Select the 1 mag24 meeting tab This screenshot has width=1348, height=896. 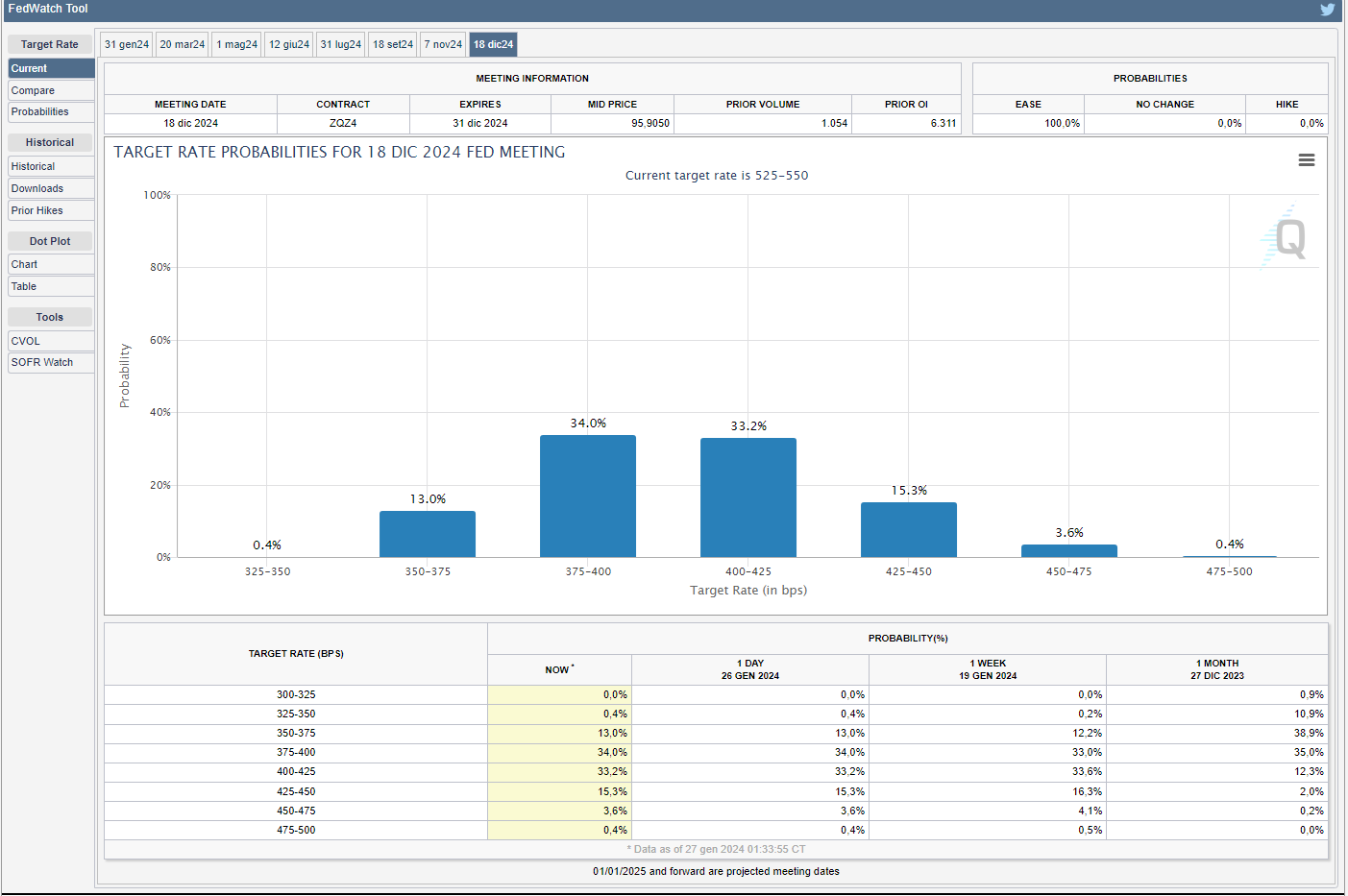(x=237, y=44)
